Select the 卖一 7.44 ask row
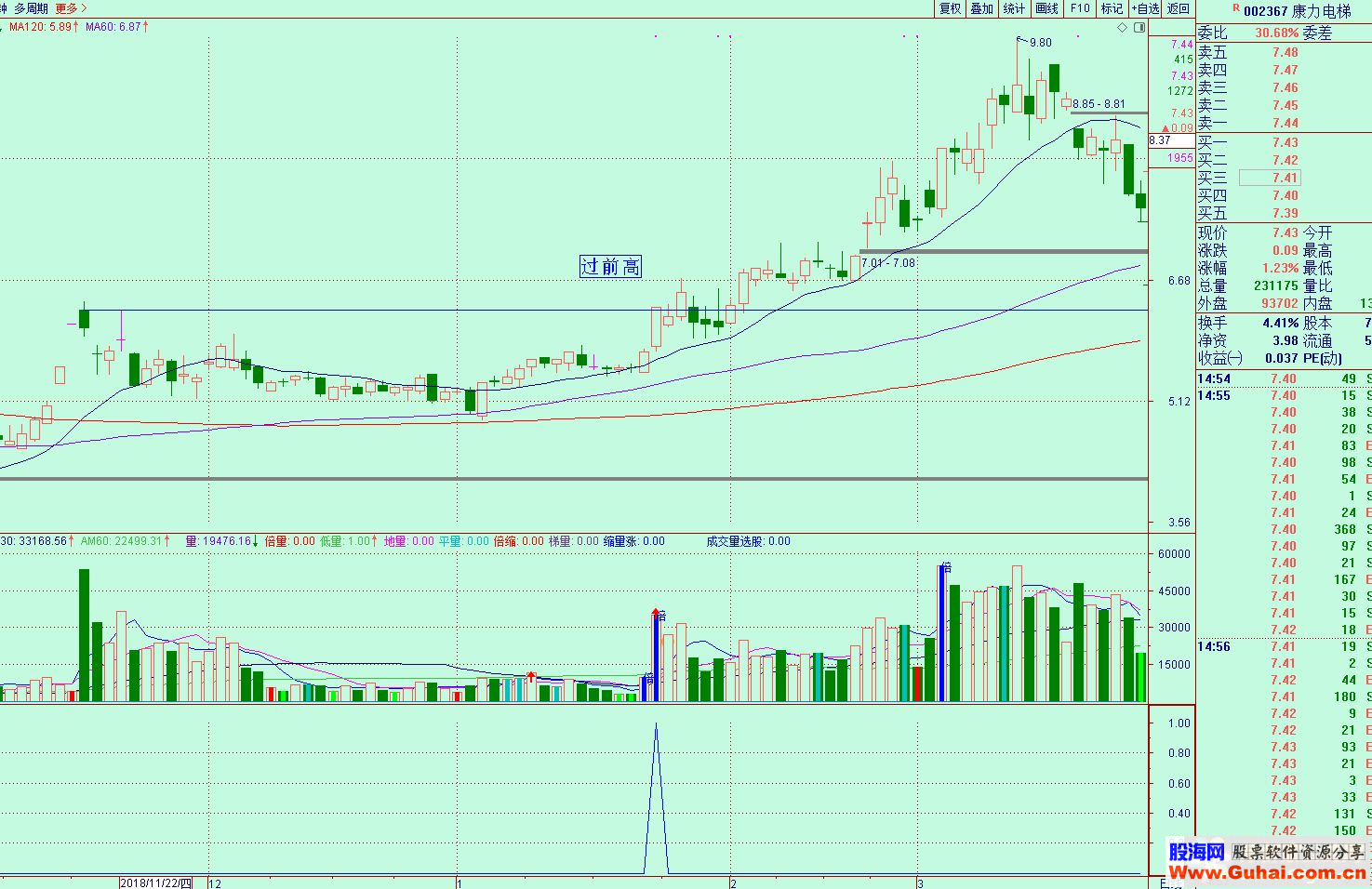The image size is (1372, 889). coord(1284,124)
